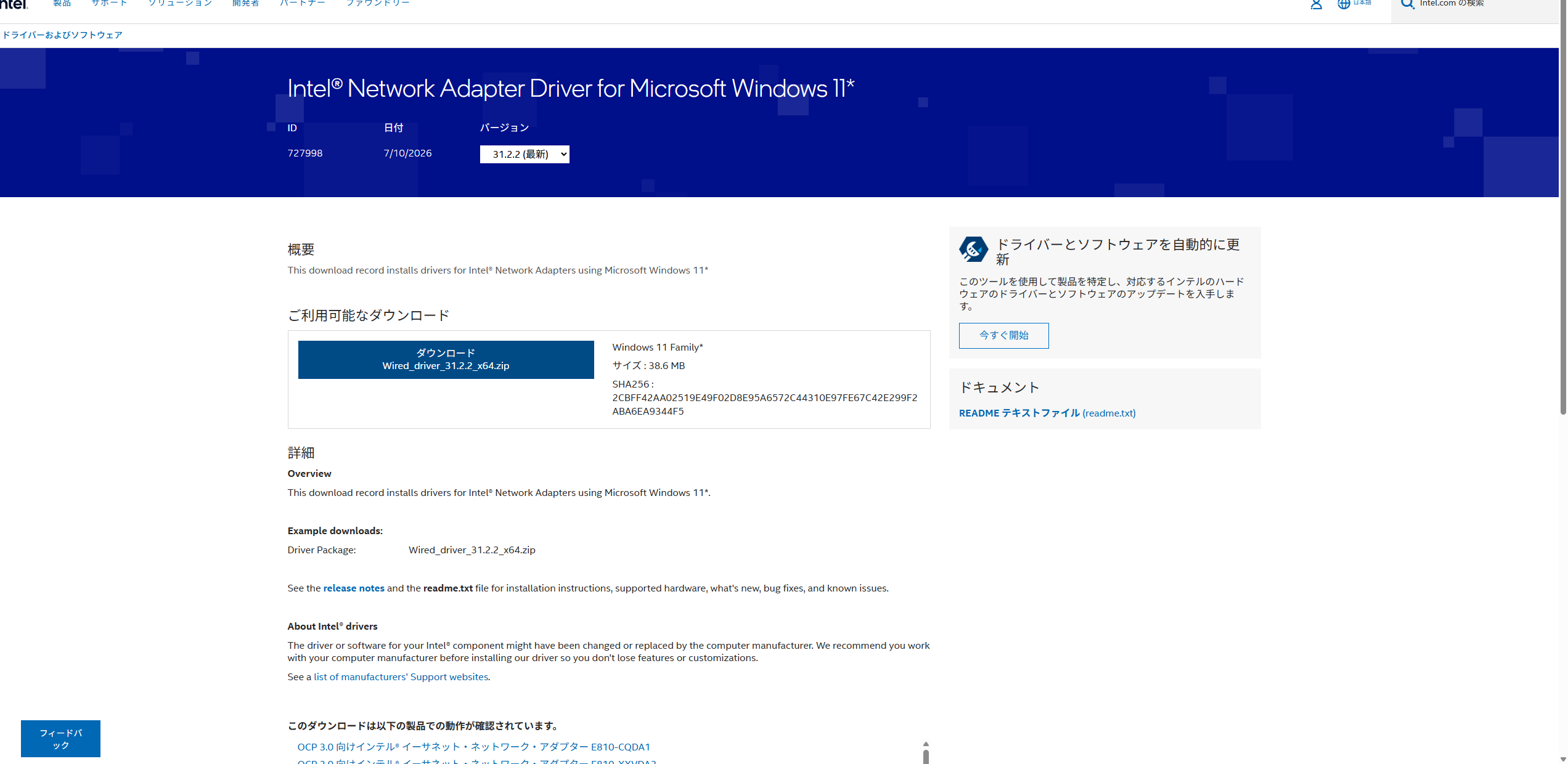Click ダウンロード Wired_driver_31.2.2_x64.zip button
The image size is (1568, 764).
coord(446,360)
